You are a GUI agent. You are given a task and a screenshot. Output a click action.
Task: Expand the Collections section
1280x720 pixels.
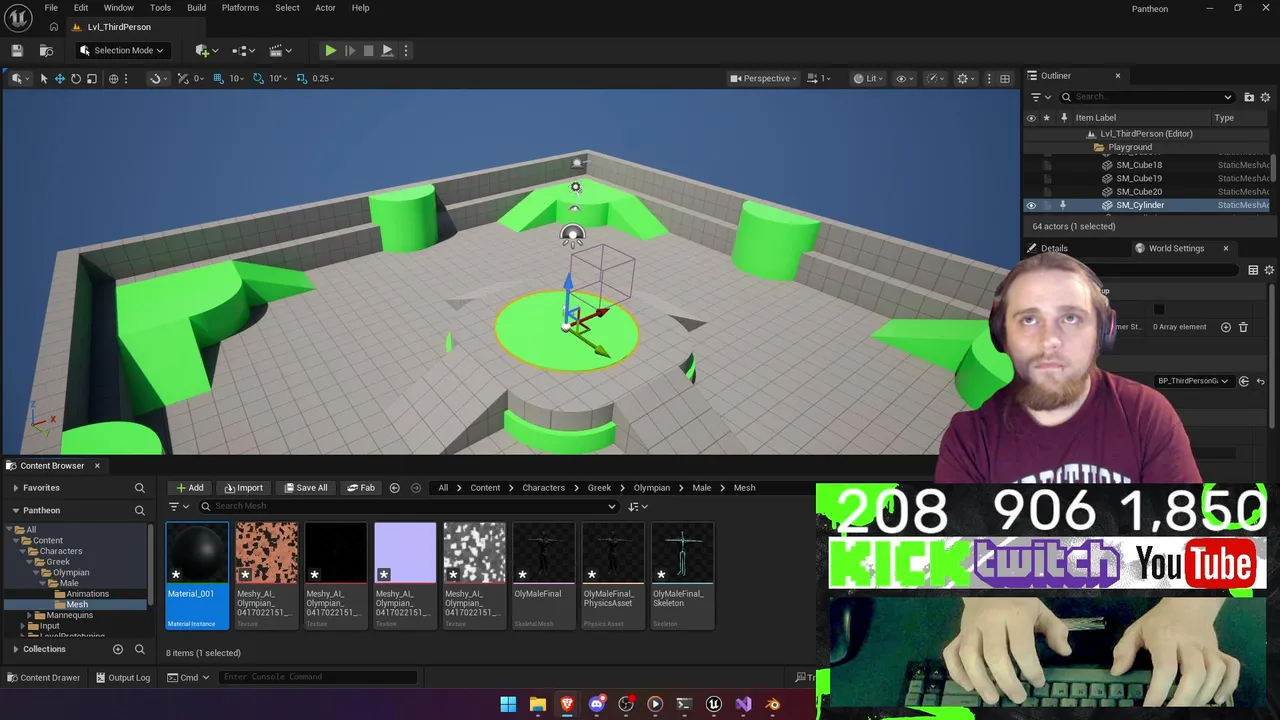click(15, 649)
